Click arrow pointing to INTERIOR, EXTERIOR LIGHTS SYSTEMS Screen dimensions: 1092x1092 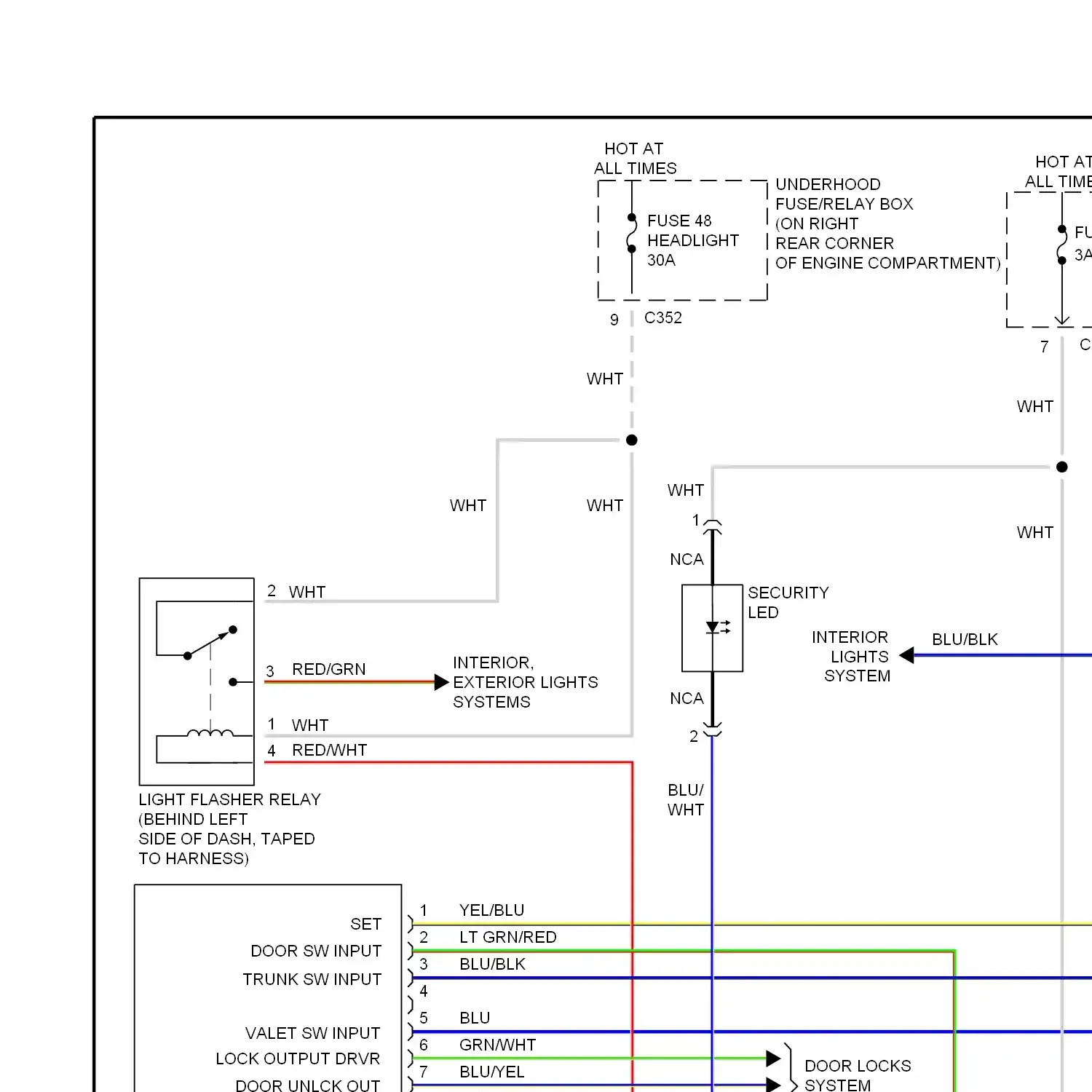coord(441,682)
